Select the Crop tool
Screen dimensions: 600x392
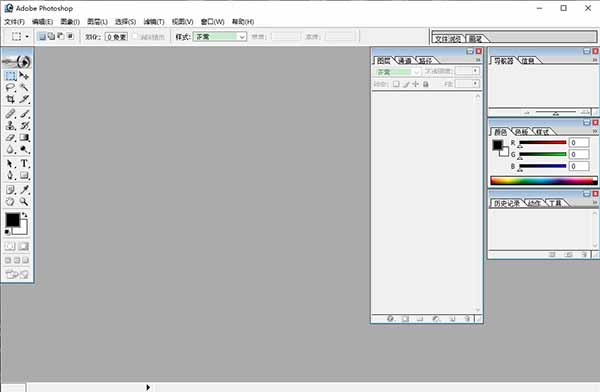tap(11, 100)
